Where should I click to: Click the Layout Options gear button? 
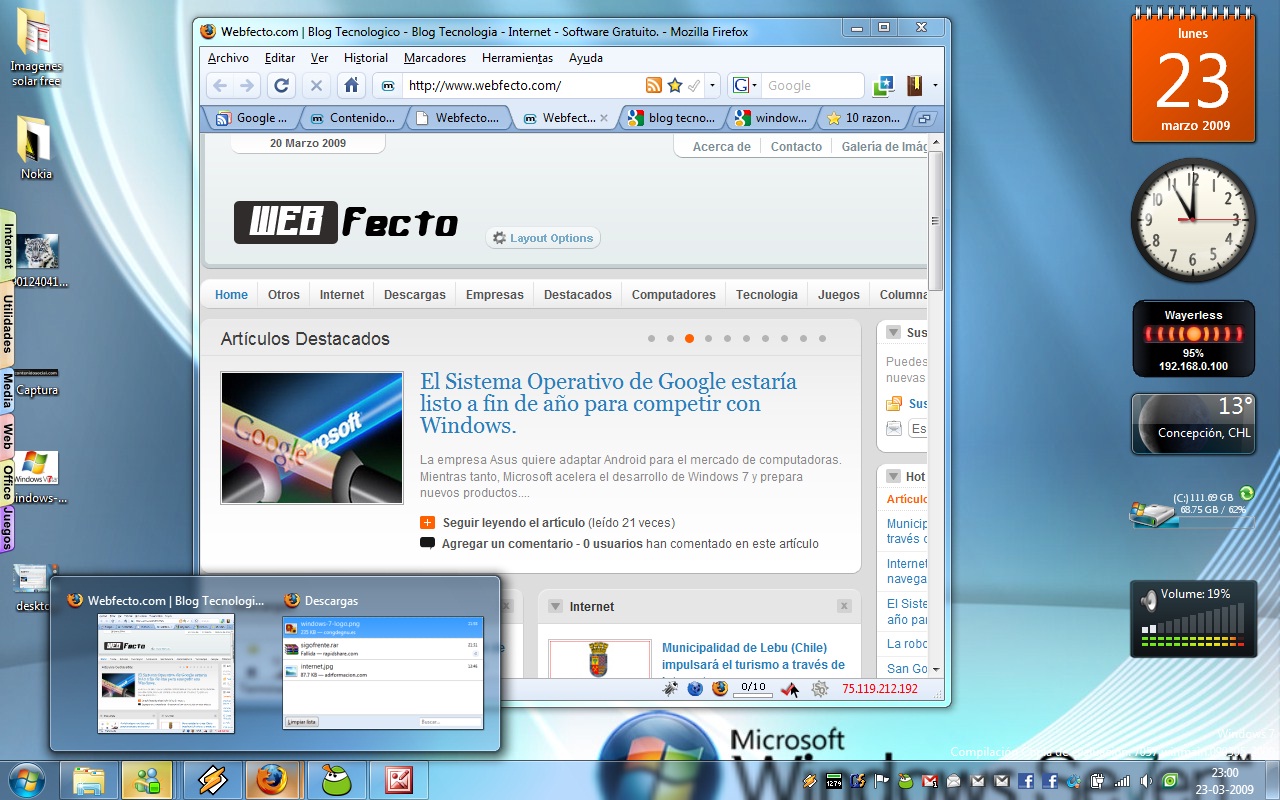pyautogui.click(x=543, y=238)
